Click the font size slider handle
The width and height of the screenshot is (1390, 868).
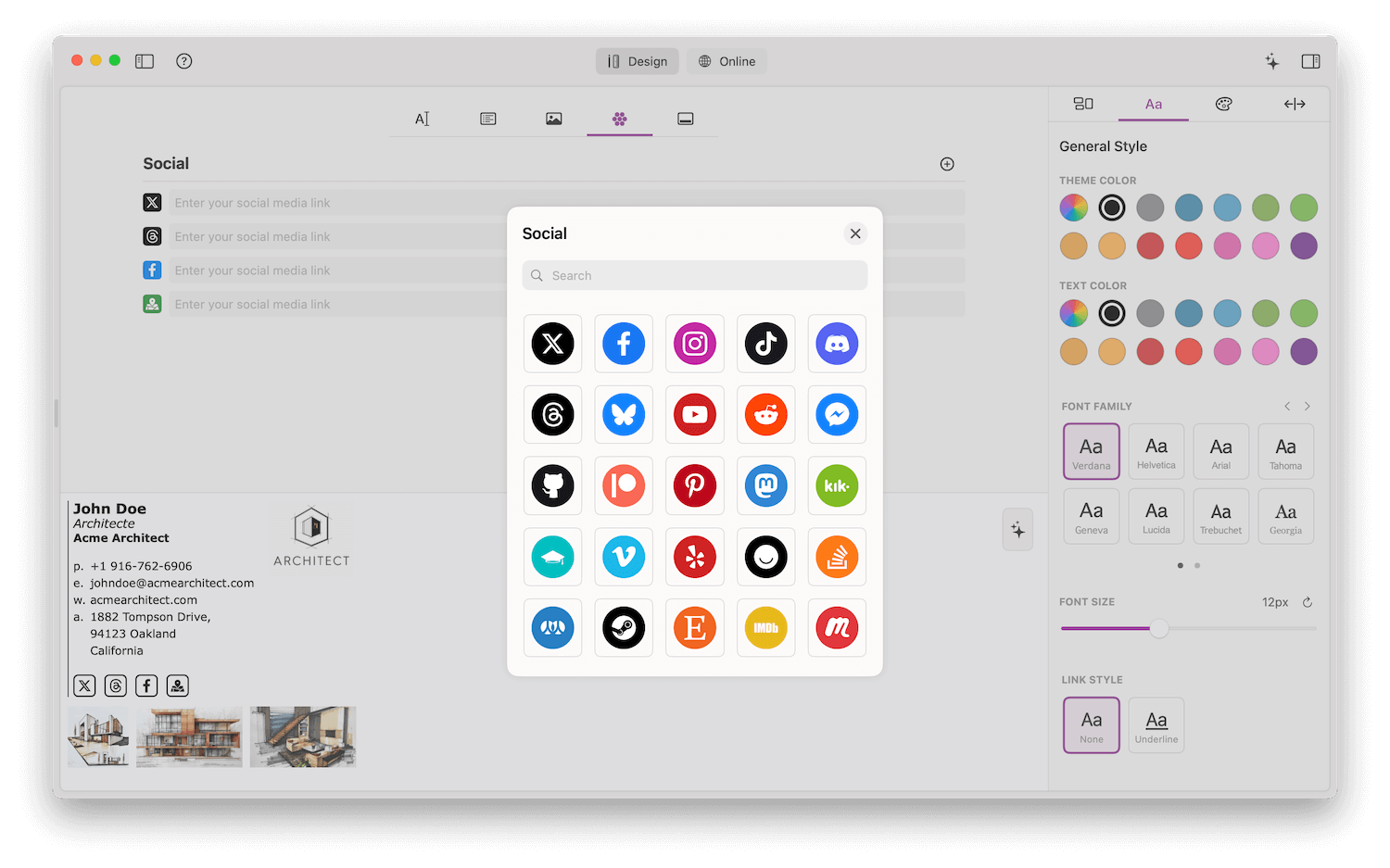1159,629
